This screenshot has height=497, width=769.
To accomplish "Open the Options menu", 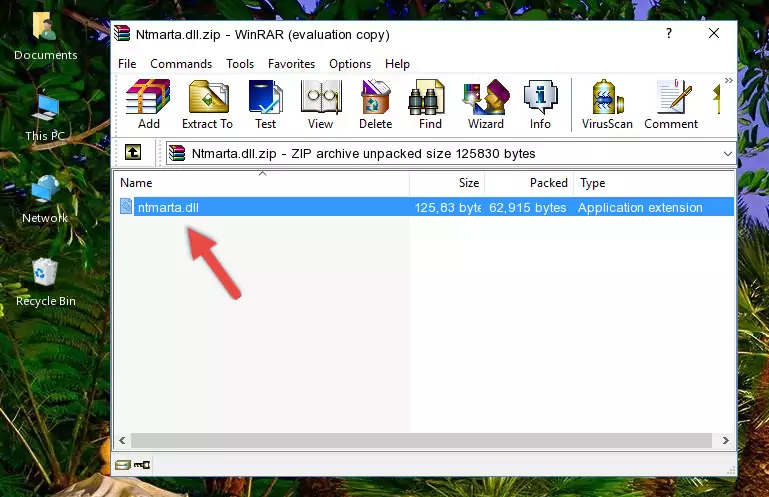I will 350,64.
